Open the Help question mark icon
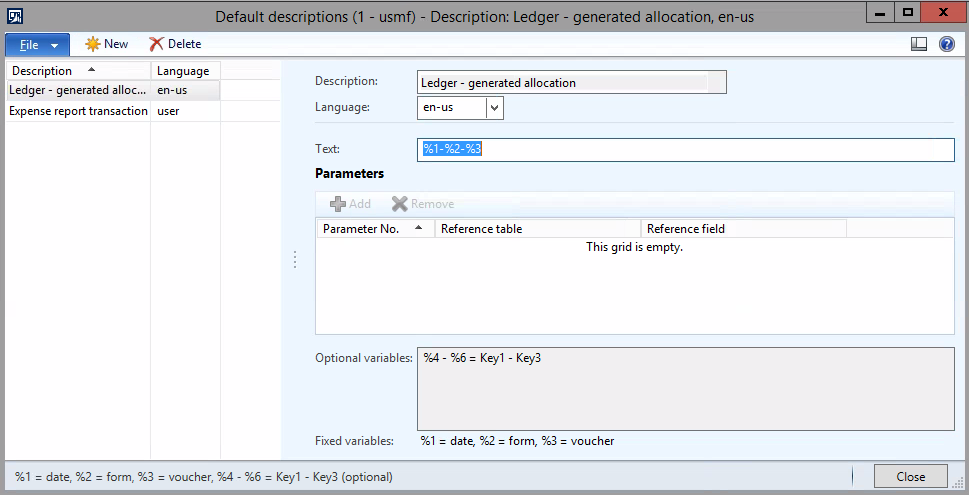This screenshot has height=495, width=969. 946,44
